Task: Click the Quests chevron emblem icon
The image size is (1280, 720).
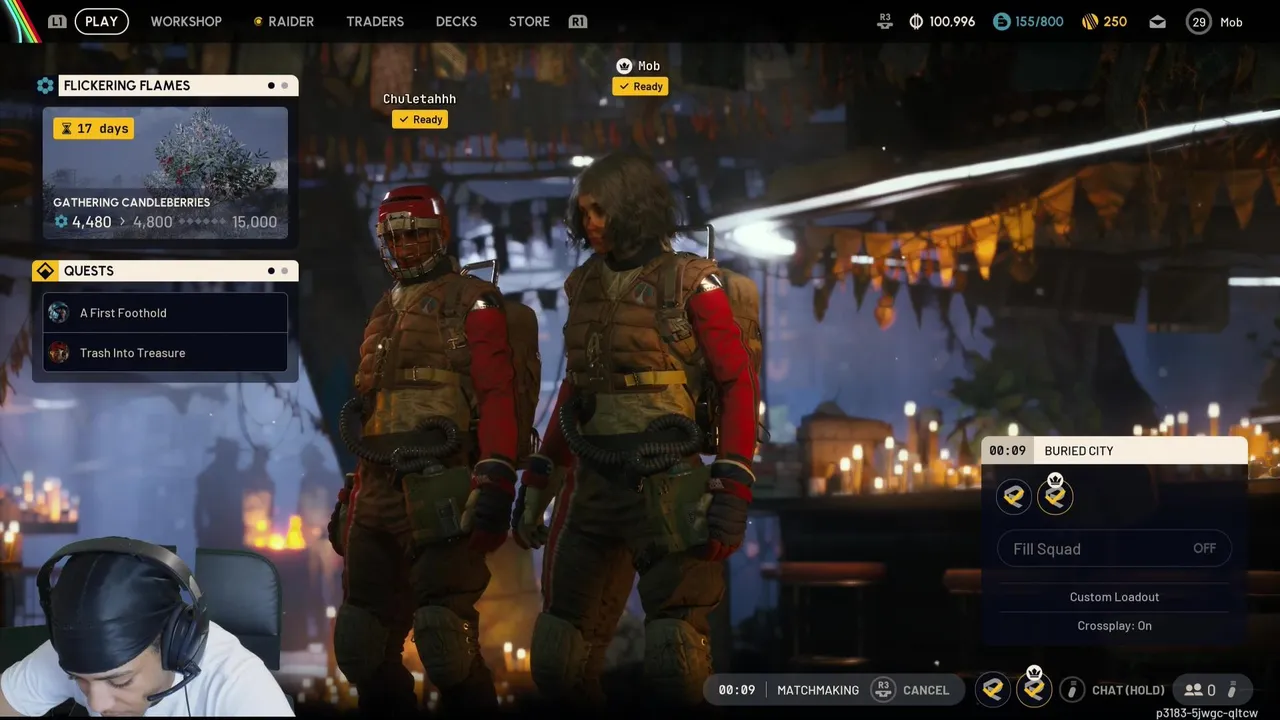Action: [45, 271]
